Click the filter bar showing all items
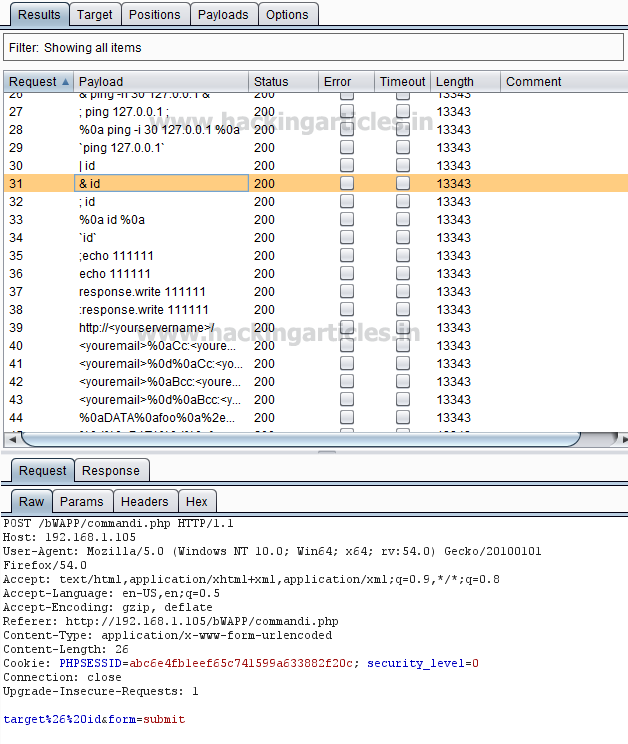628x744 pixels. tap(313, 47)
